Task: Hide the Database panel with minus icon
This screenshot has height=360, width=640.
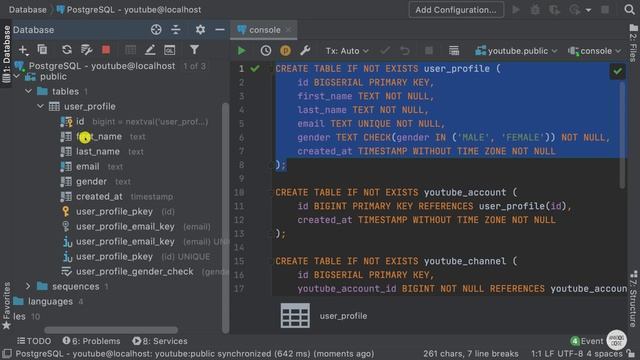Action: pyautogui.click(x=220, y=29)
